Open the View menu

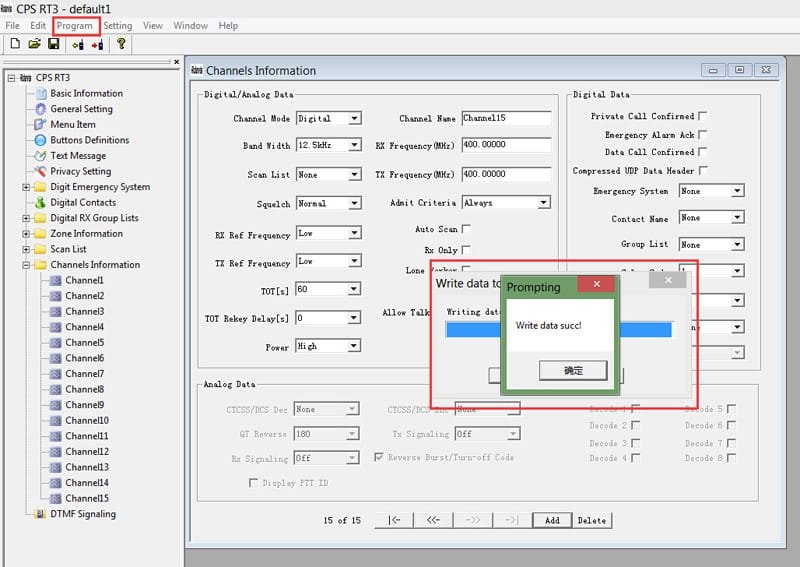152,26
